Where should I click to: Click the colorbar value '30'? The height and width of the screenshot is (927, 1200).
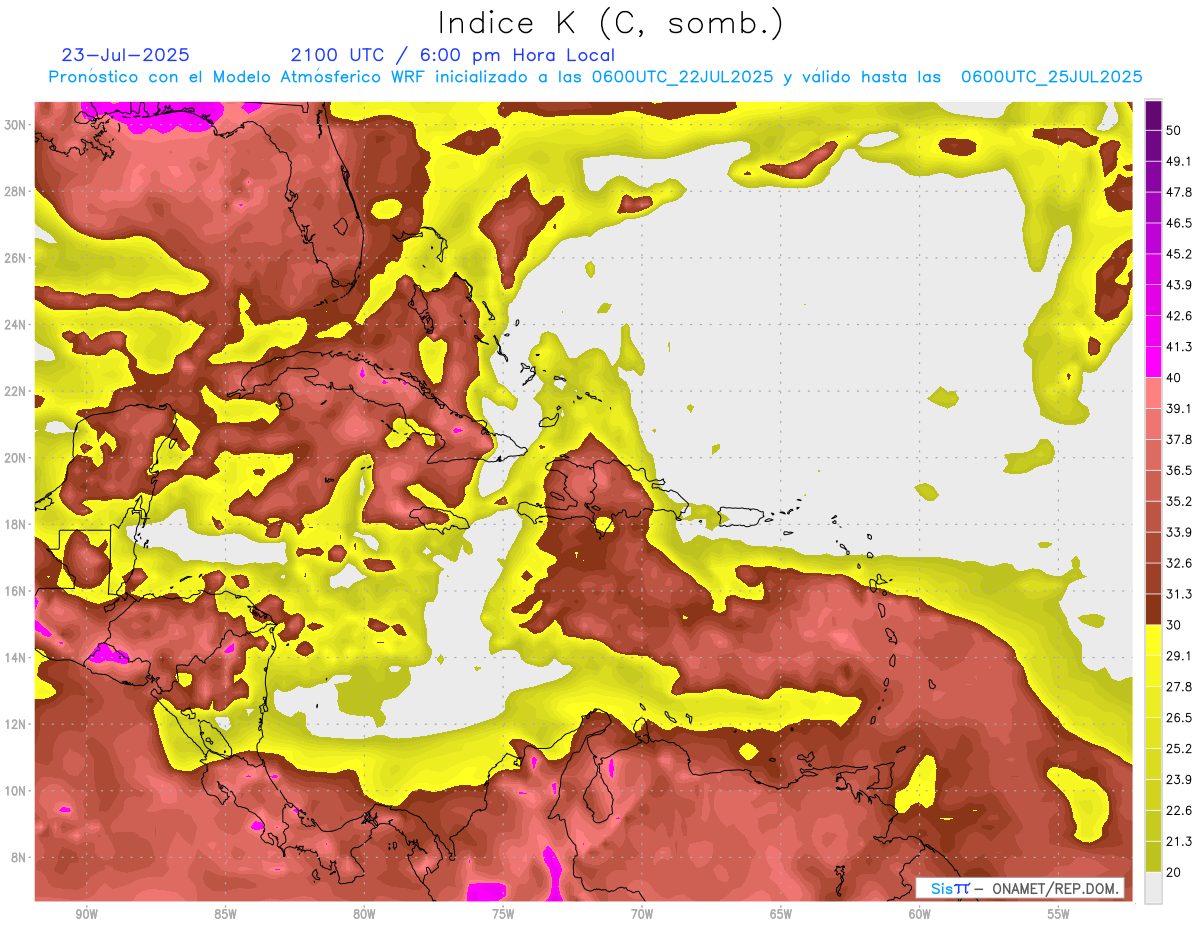click(x=1175, y=625)
